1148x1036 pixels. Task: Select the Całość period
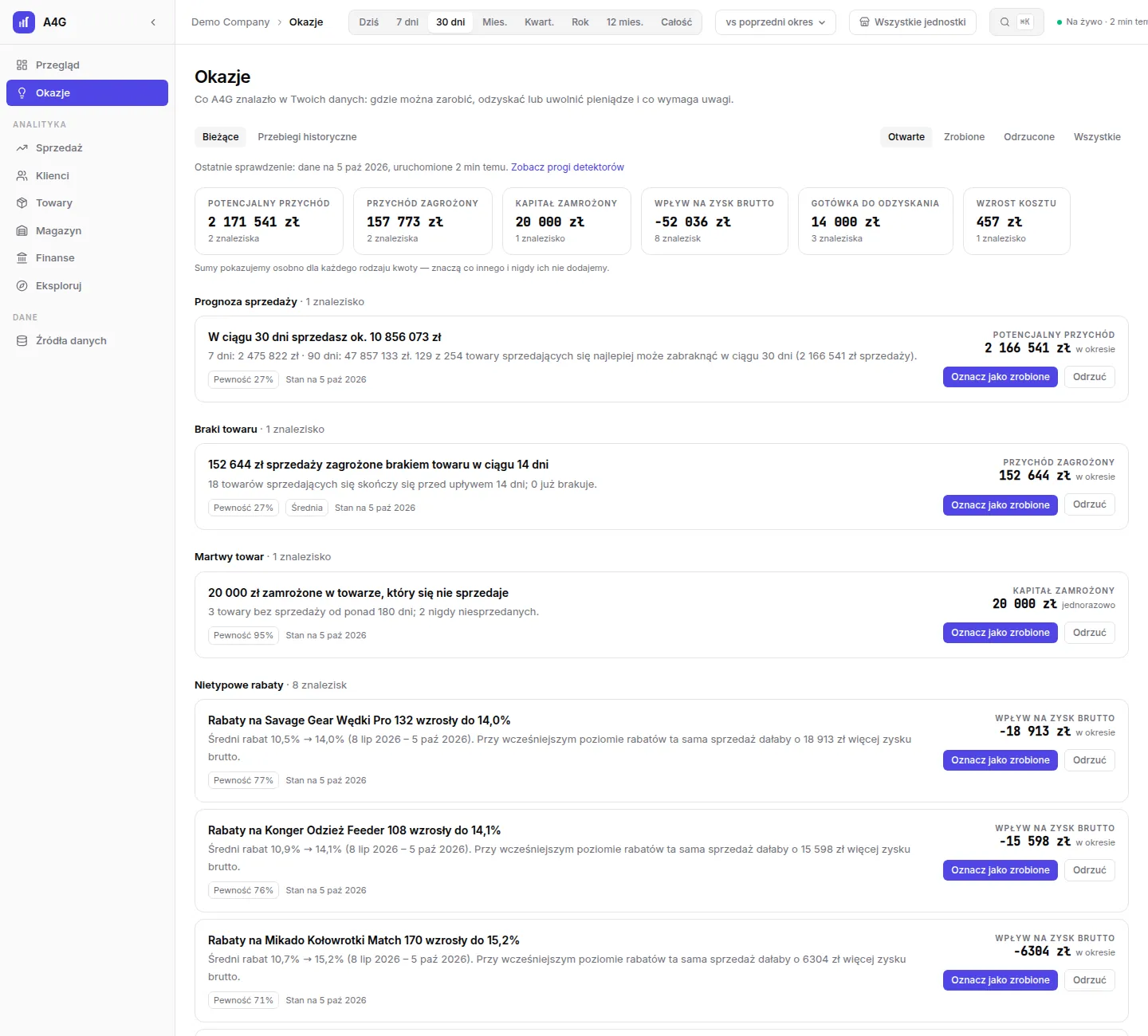pyautogui.click(x=676, y=22)
